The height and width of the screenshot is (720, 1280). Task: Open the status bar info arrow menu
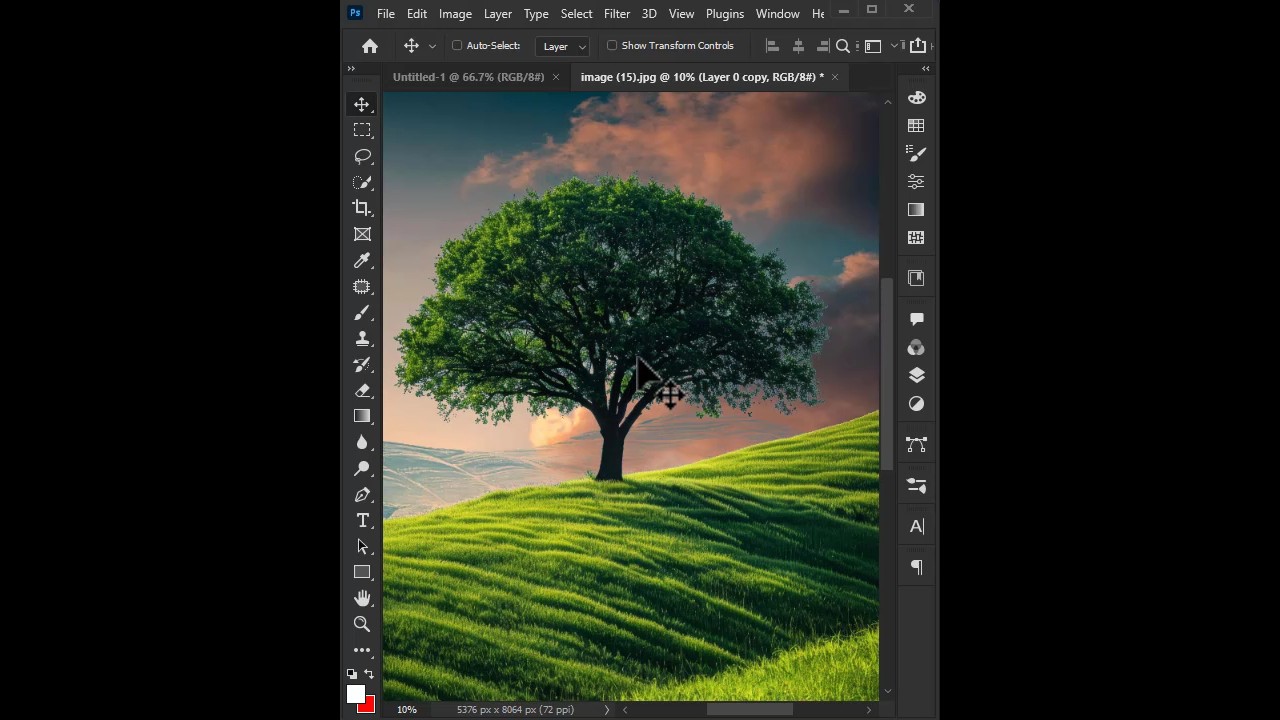[606, 710]
